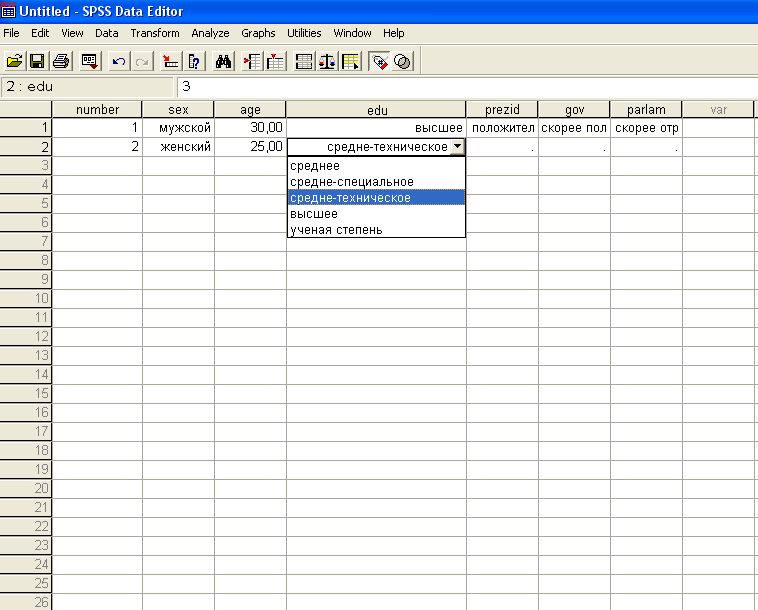Select grayed row 10 header
The height and width of the screenshot is (610, 758).
pos(26,298)
